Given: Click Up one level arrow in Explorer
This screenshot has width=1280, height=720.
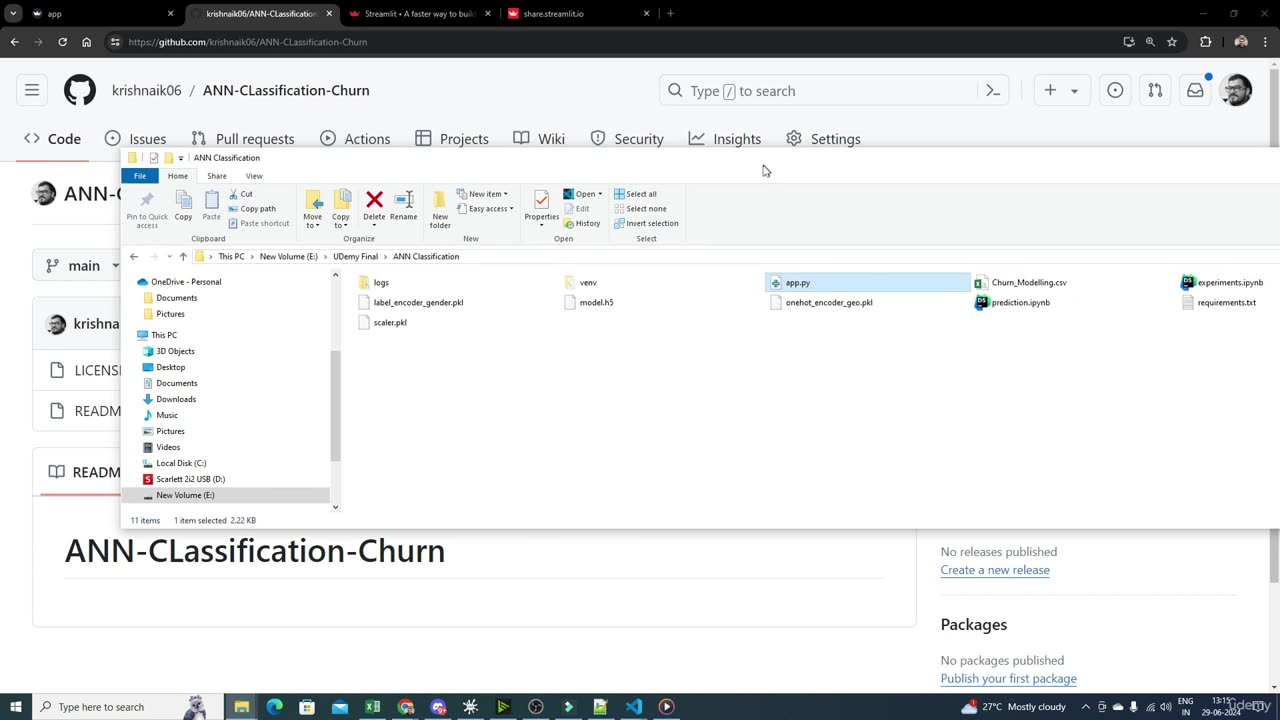Looking at the screenshot, I should (x=183, y=257).
